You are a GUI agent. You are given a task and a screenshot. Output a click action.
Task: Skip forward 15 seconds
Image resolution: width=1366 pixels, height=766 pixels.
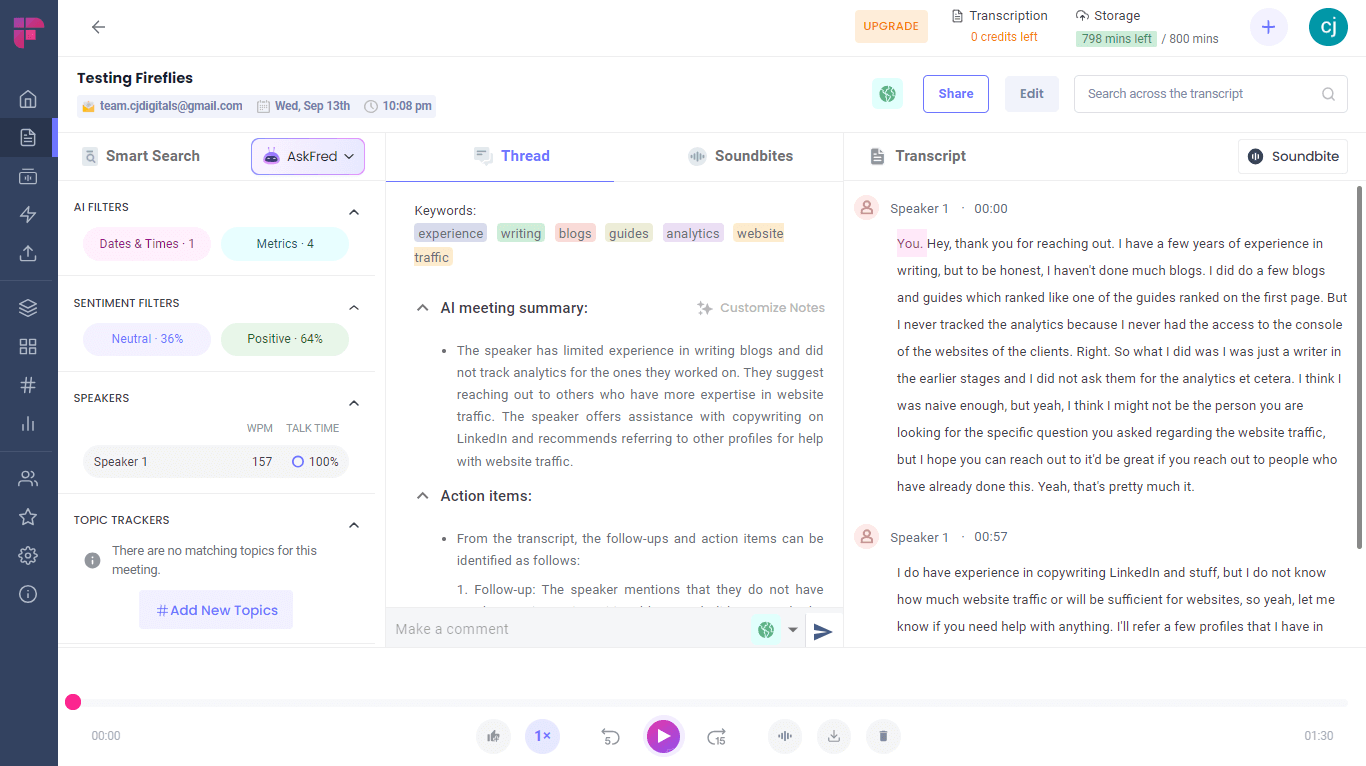click(716, 737)
